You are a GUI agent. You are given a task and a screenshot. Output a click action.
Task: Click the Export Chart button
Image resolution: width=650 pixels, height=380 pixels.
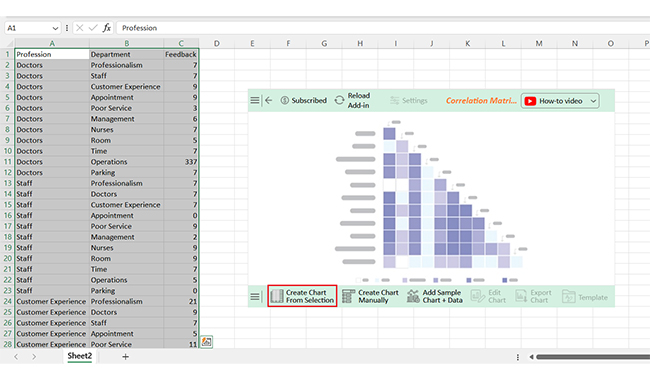(534, 296)
